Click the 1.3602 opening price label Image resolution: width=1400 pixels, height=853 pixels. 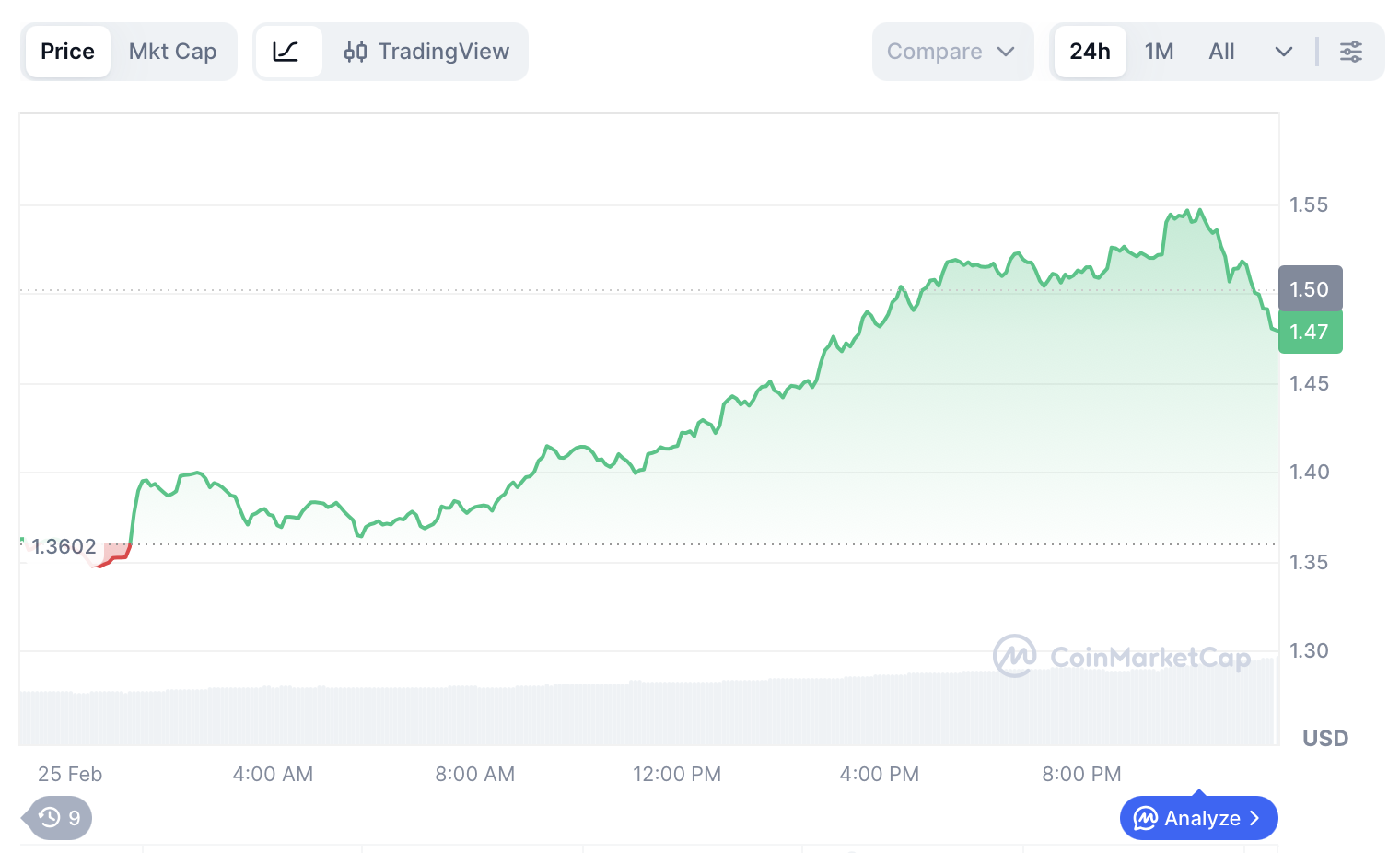point(64,547)
